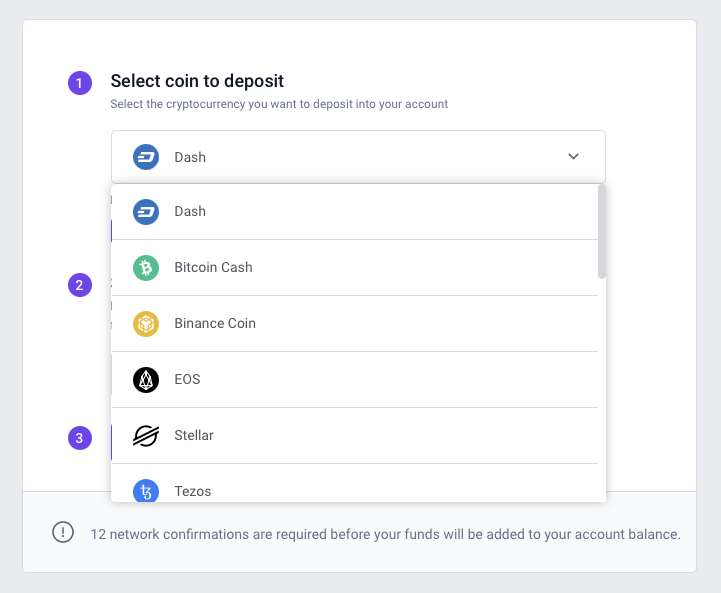This screenshot has height=593, width=721.
Task: Click the Binance Coin yellow icon
Action: tap(146, 323)
